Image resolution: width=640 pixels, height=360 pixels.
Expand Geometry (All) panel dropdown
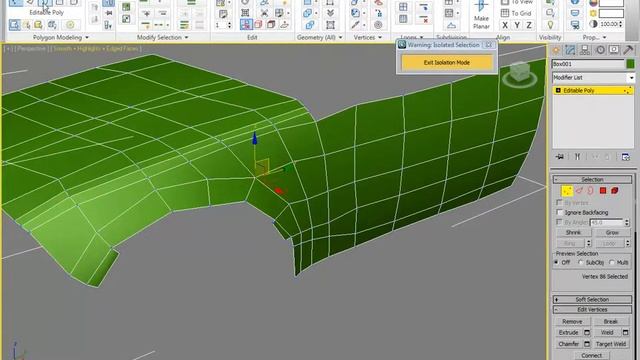(340, 38)
